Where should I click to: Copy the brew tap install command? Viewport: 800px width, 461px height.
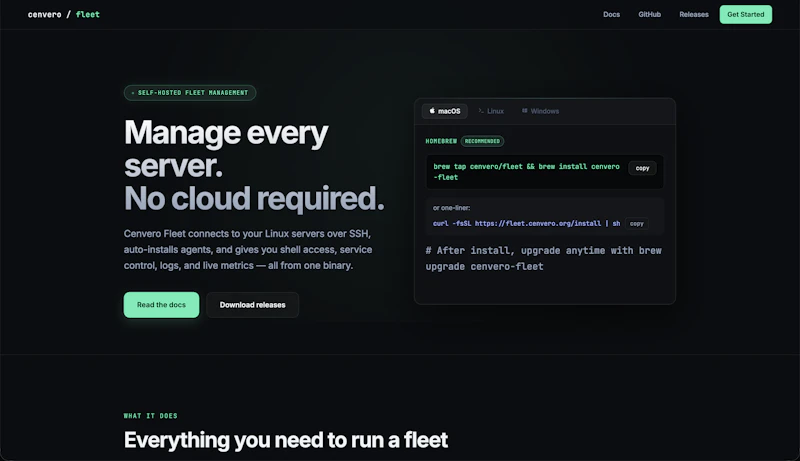tap(642, 168)
